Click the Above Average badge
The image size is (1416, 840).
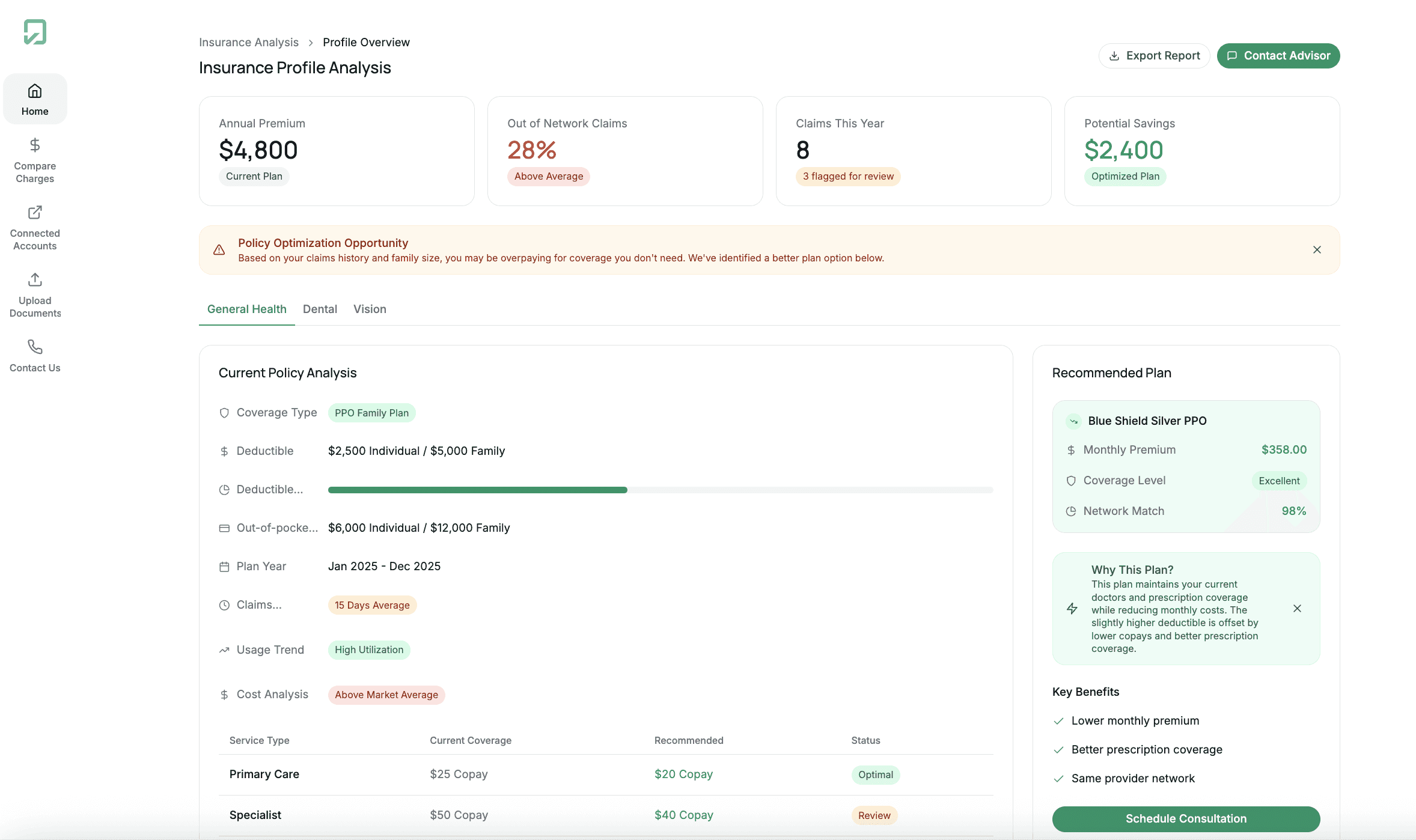[x=549, y=177]
